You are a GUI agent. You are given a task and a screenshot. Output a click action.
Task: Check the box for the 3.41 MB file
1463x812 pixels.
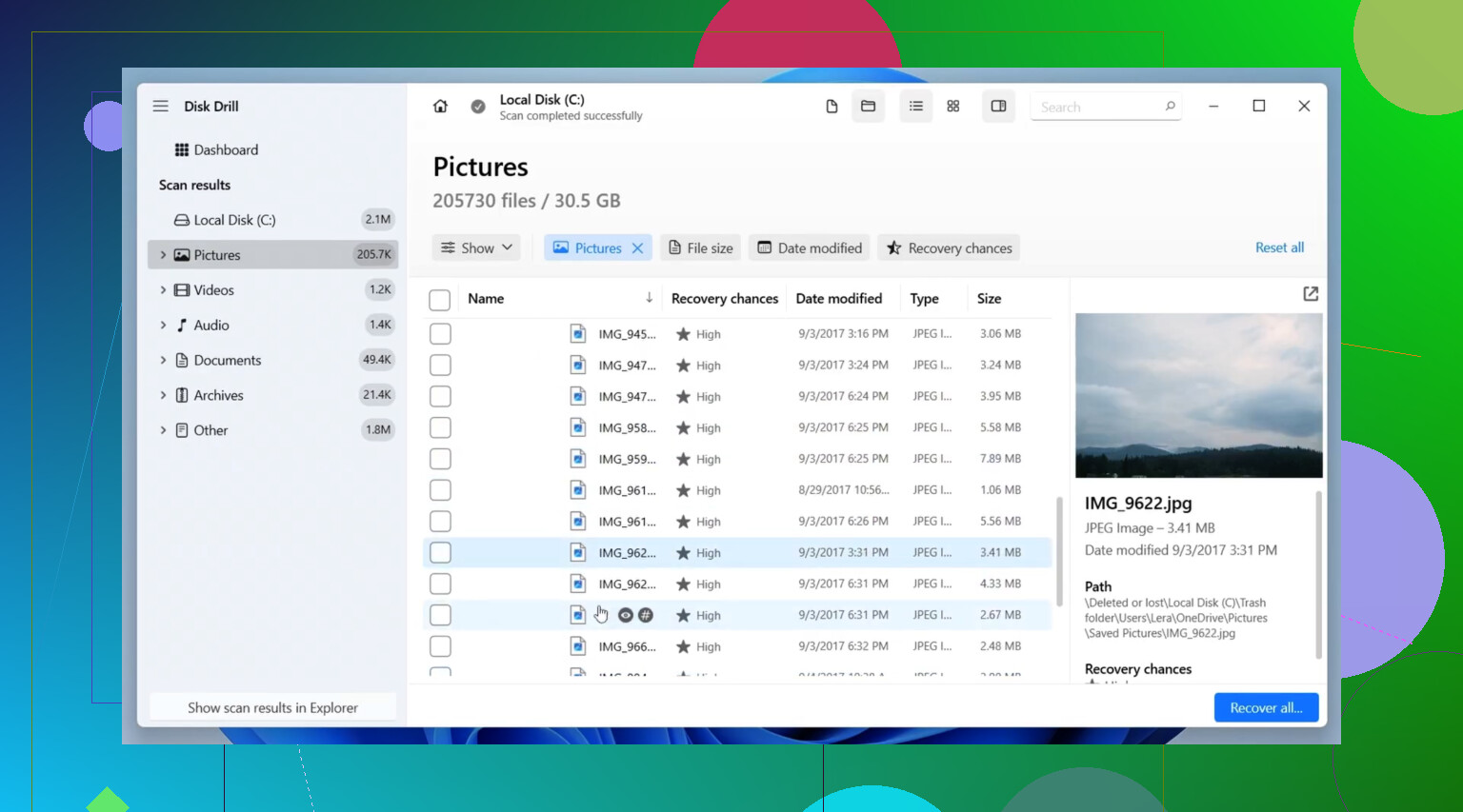coord(440,553)
